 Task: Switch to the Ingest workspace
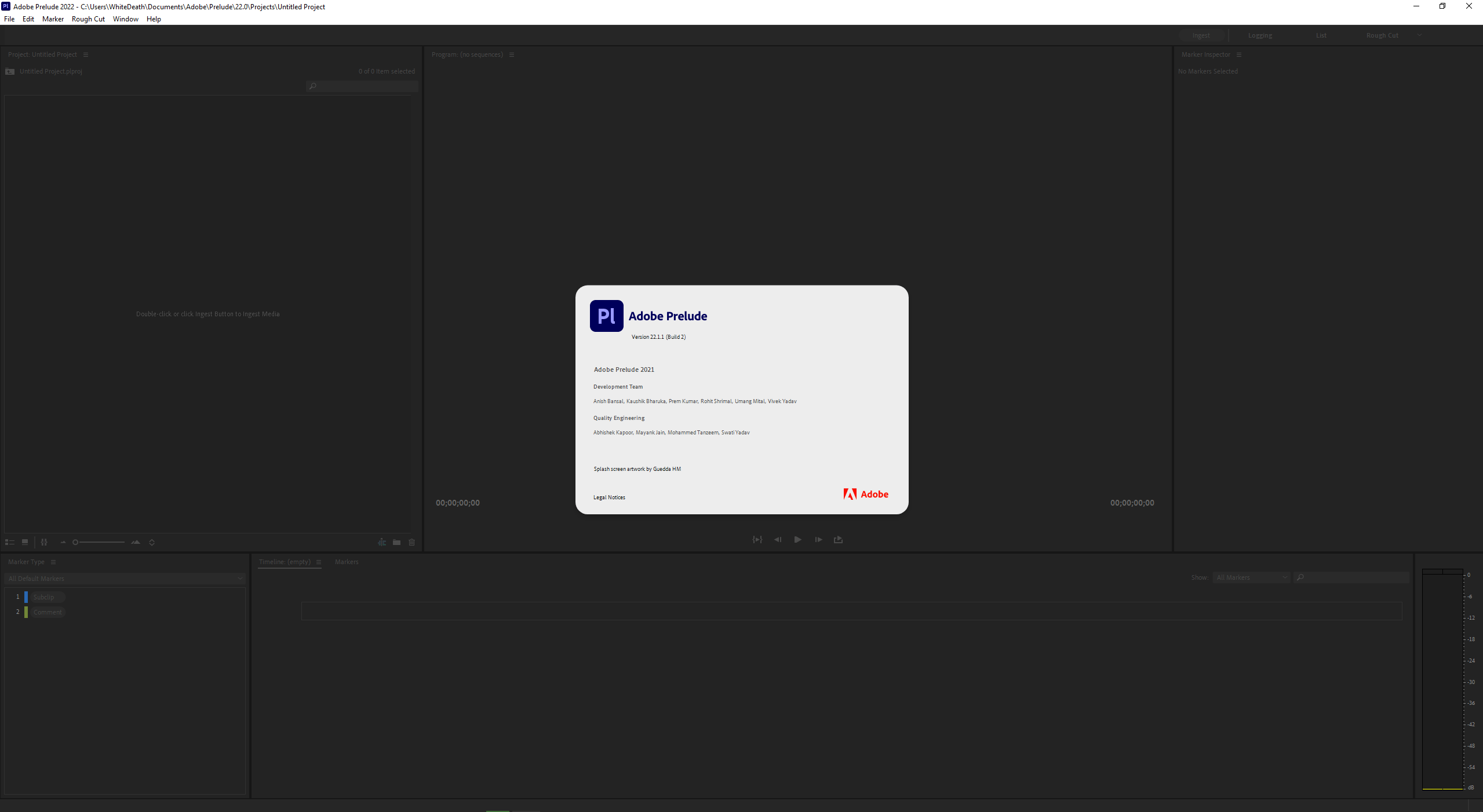pos(1201,35)
